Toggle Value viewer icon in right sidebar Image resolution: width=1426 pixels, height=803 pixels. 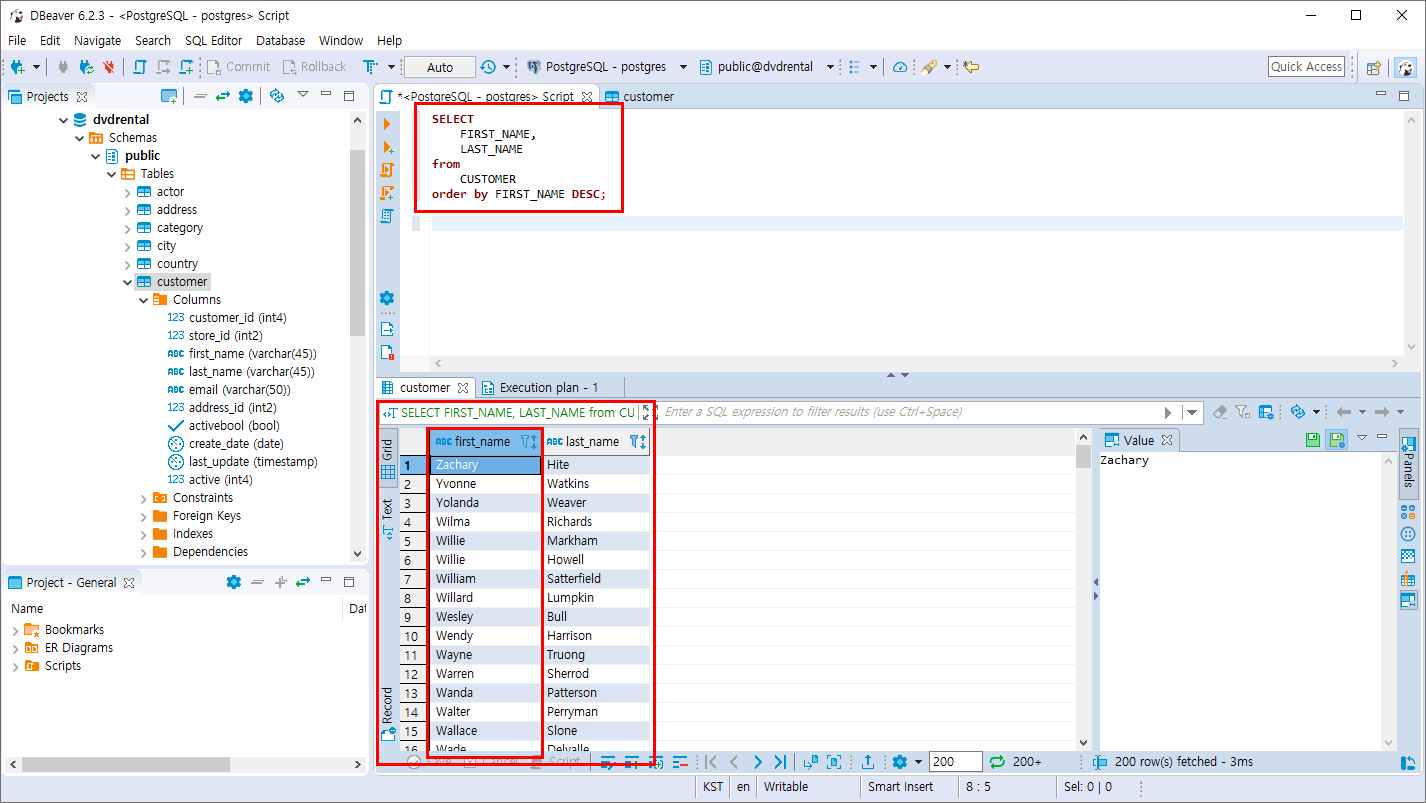coord(1408,600)
